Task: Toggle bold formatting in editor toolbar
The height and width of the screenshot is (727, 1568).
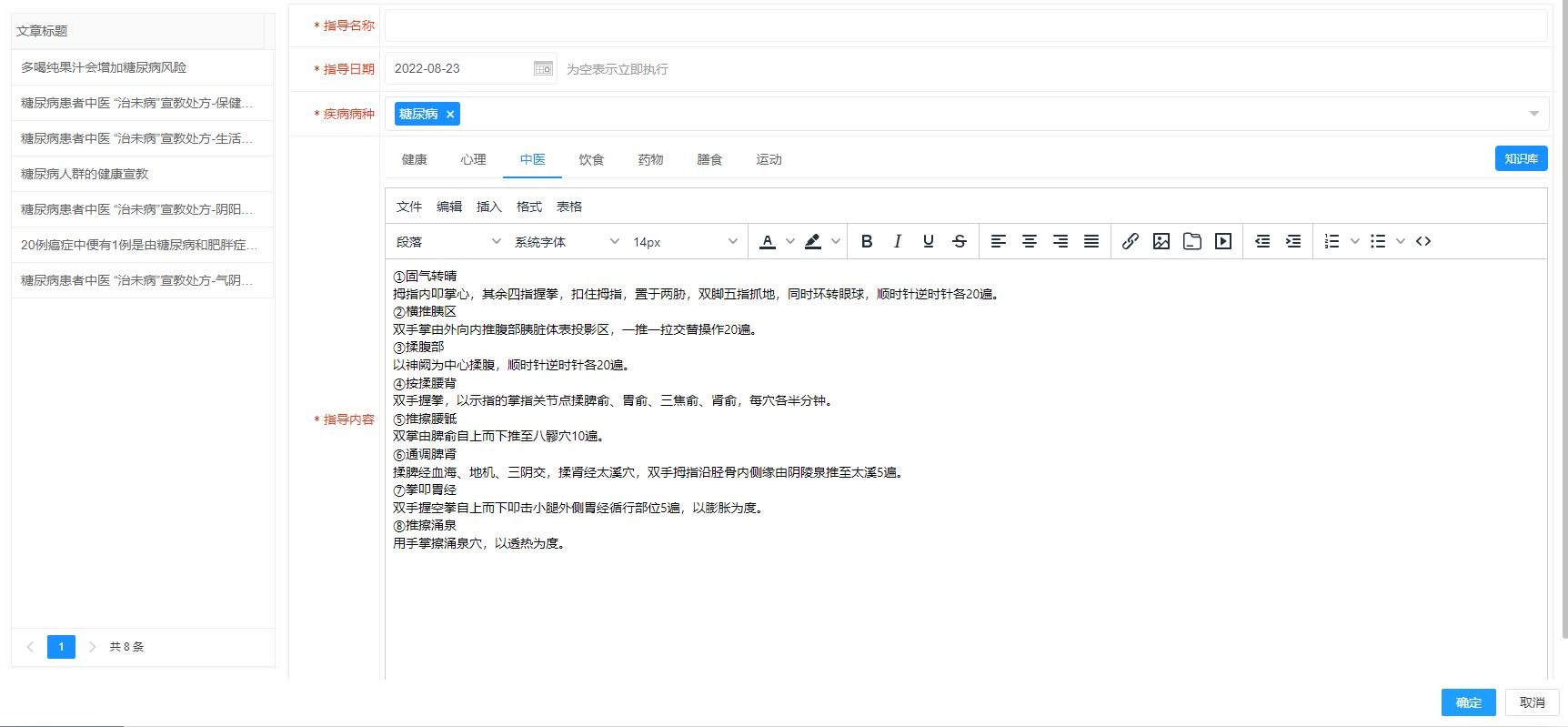Action: pos(867,241)
